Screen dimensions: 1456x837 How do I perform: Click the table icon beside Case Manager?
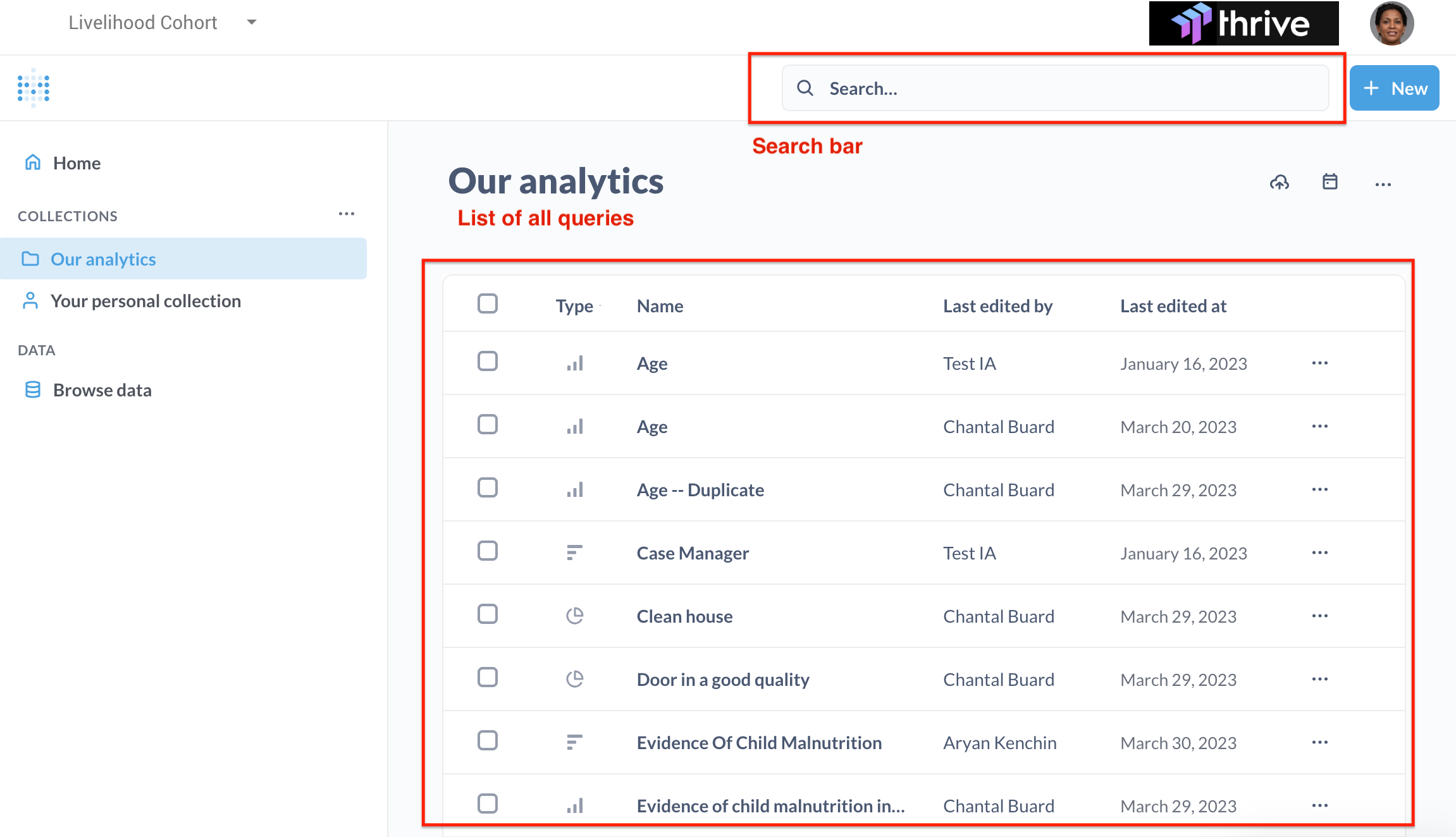point(574,552)
